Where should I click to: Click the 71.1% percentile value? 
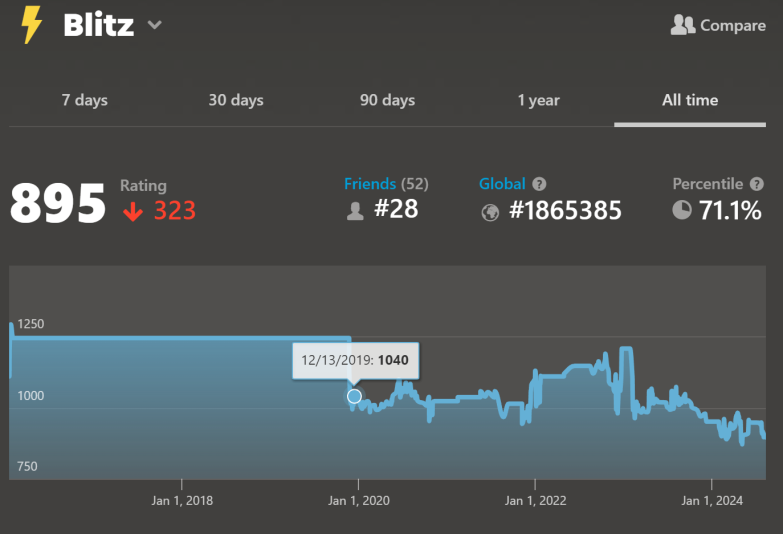[x=730, y=210]
